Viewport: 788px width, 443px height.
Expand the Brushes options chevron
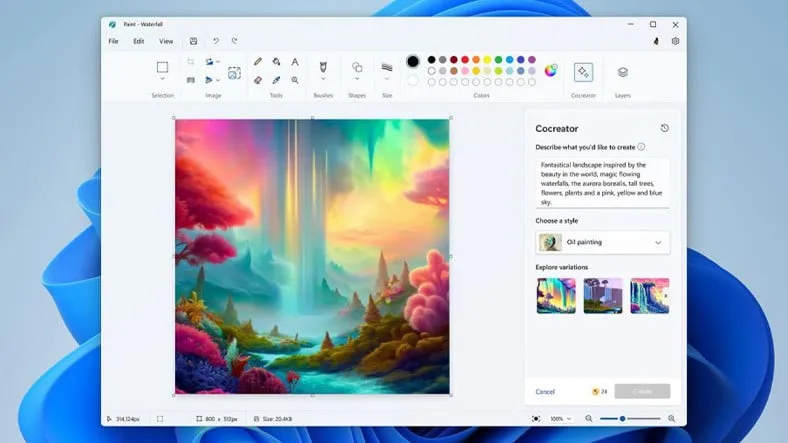point(323,80)
